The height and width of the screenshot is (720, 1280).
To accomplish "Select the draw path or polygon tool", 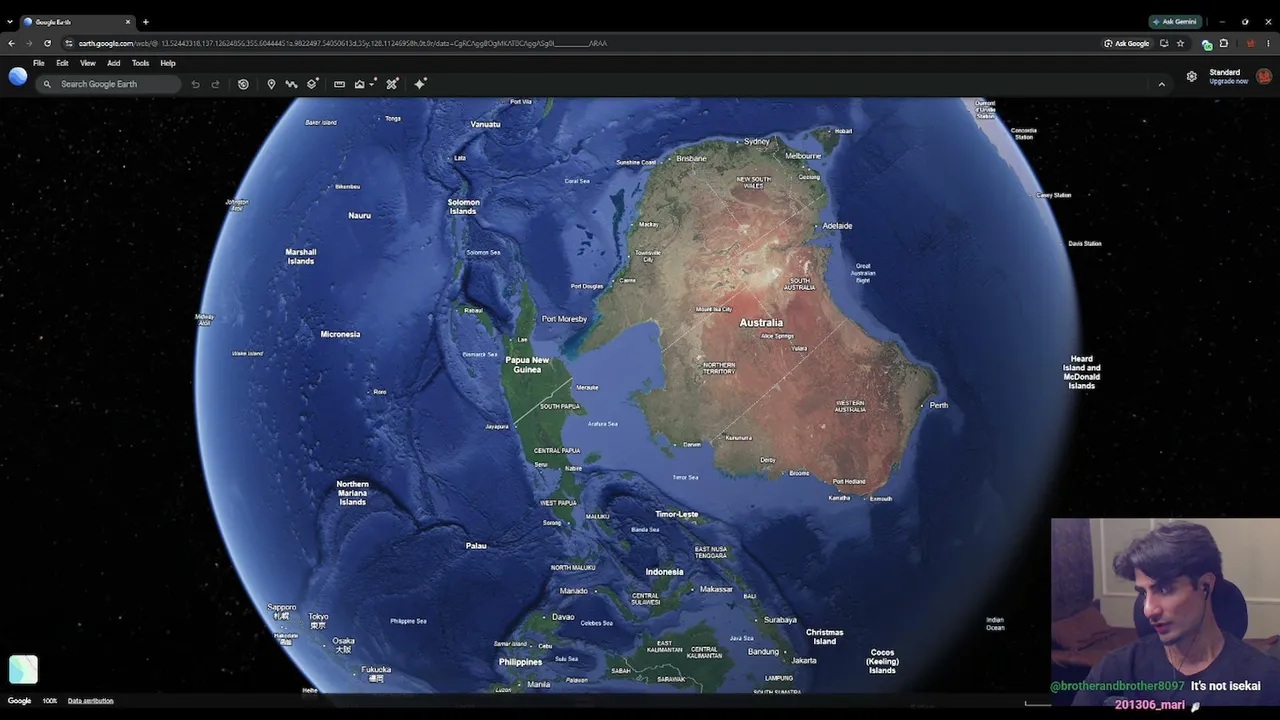I will (291, 84).
